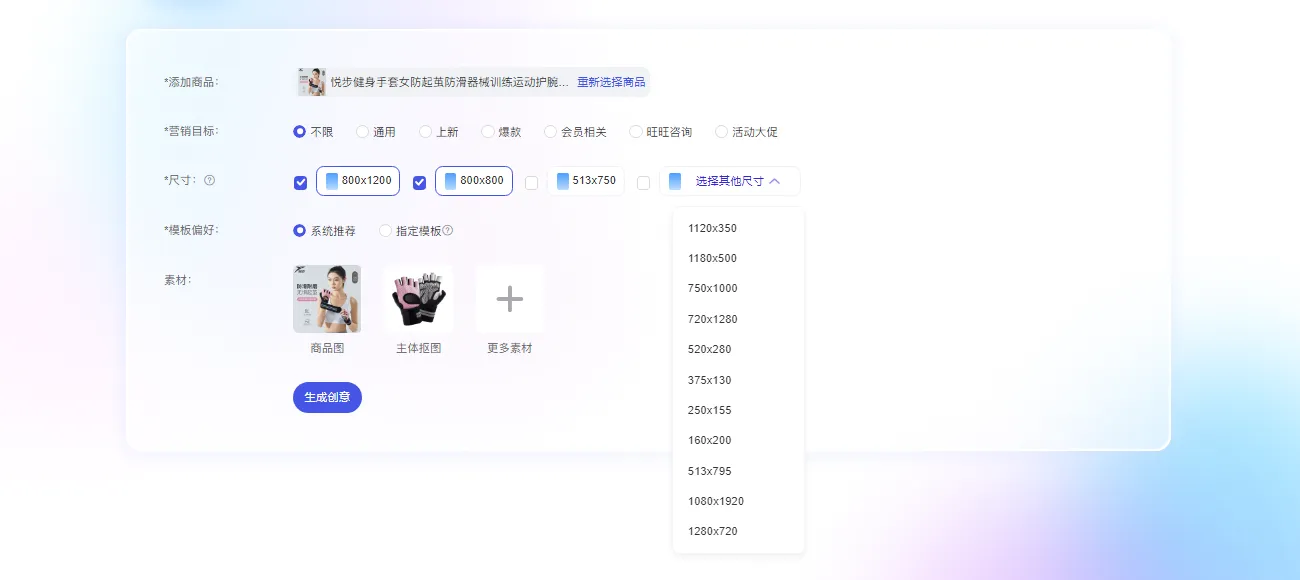Uncheck the 800x1200 size checkbox
The height and width of the screenshot is (580, 1300).
pyautogui.click(x=300, y=183)
